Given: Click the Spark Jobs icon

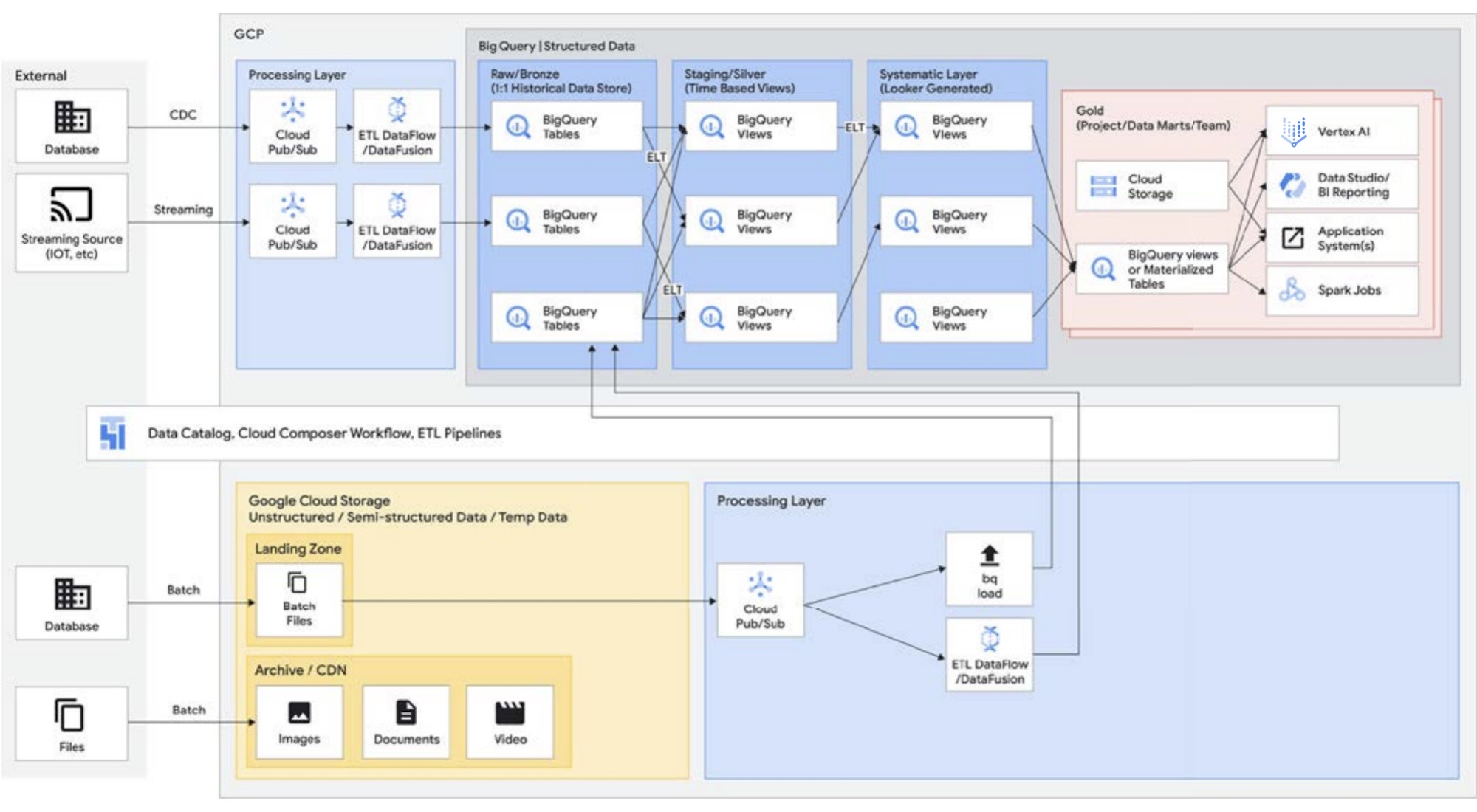Looking at the screenshot, I should [1292, 289].
